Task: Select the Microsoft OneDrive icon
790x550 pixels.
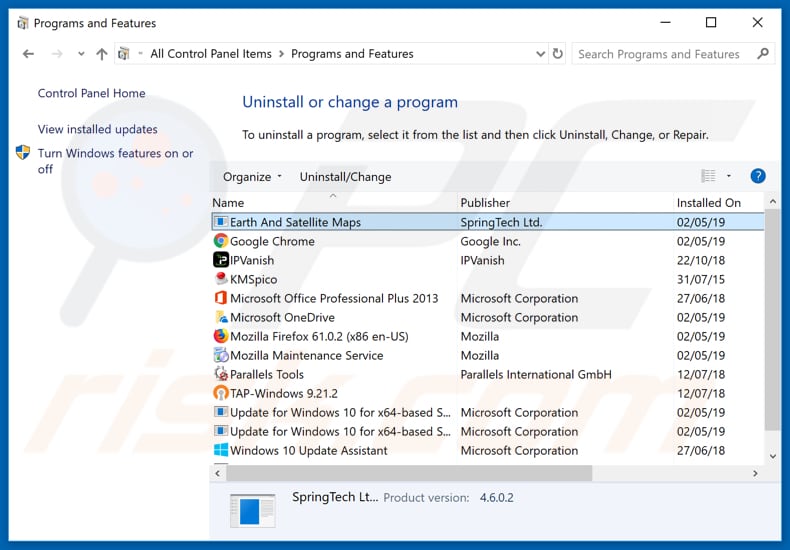Action: click(221, 317)
